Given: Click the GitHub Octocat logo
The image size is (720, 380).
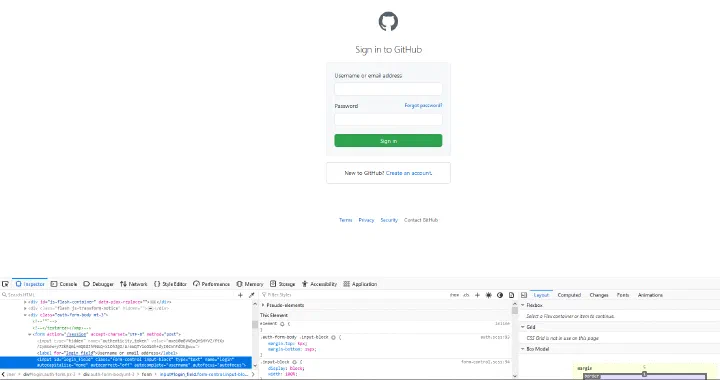Looking at the screenshot, I should click(x=388, y=22).
